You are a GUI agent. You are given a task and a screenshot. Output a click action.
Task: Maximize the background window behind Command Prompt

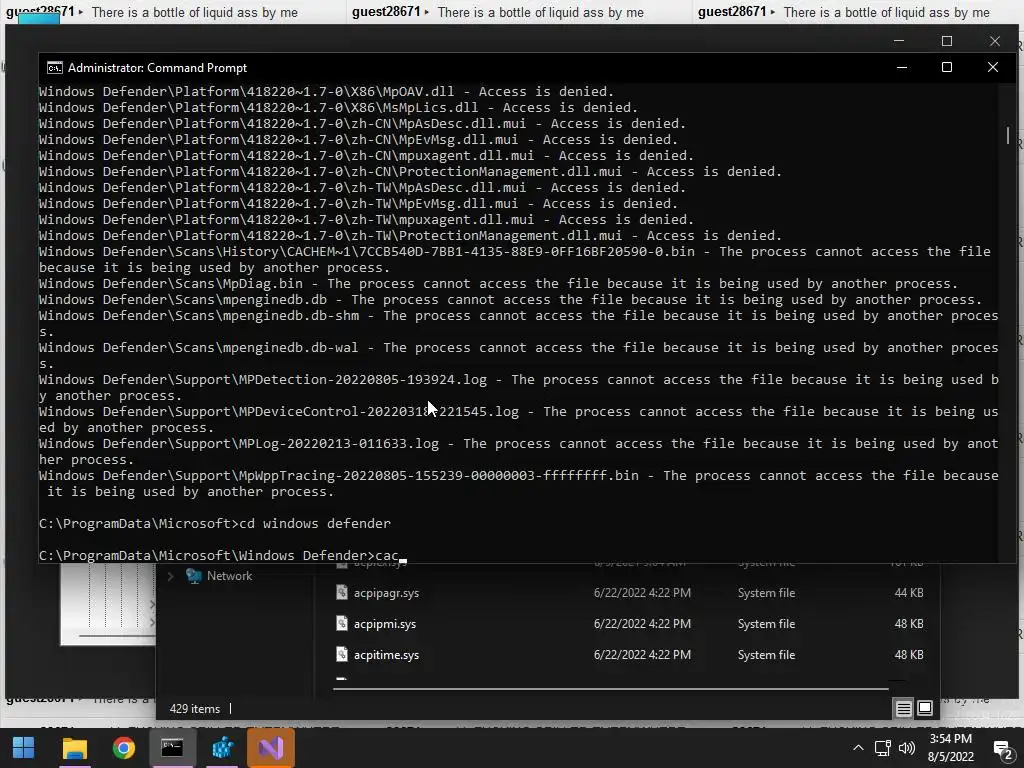pyautogui.click(x=947, y=41)
